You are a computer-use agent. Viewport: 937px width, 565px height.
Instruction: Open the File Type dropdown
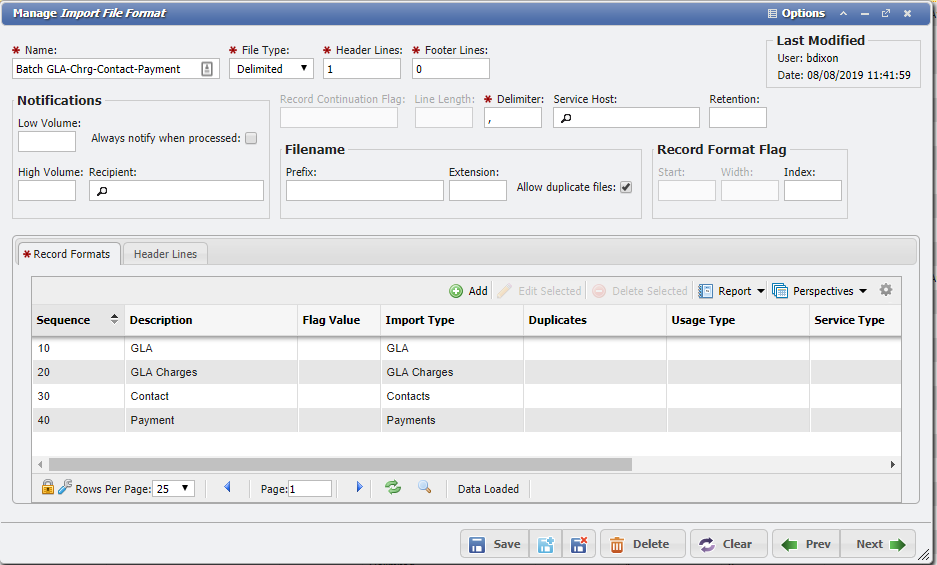click(271, 69)
